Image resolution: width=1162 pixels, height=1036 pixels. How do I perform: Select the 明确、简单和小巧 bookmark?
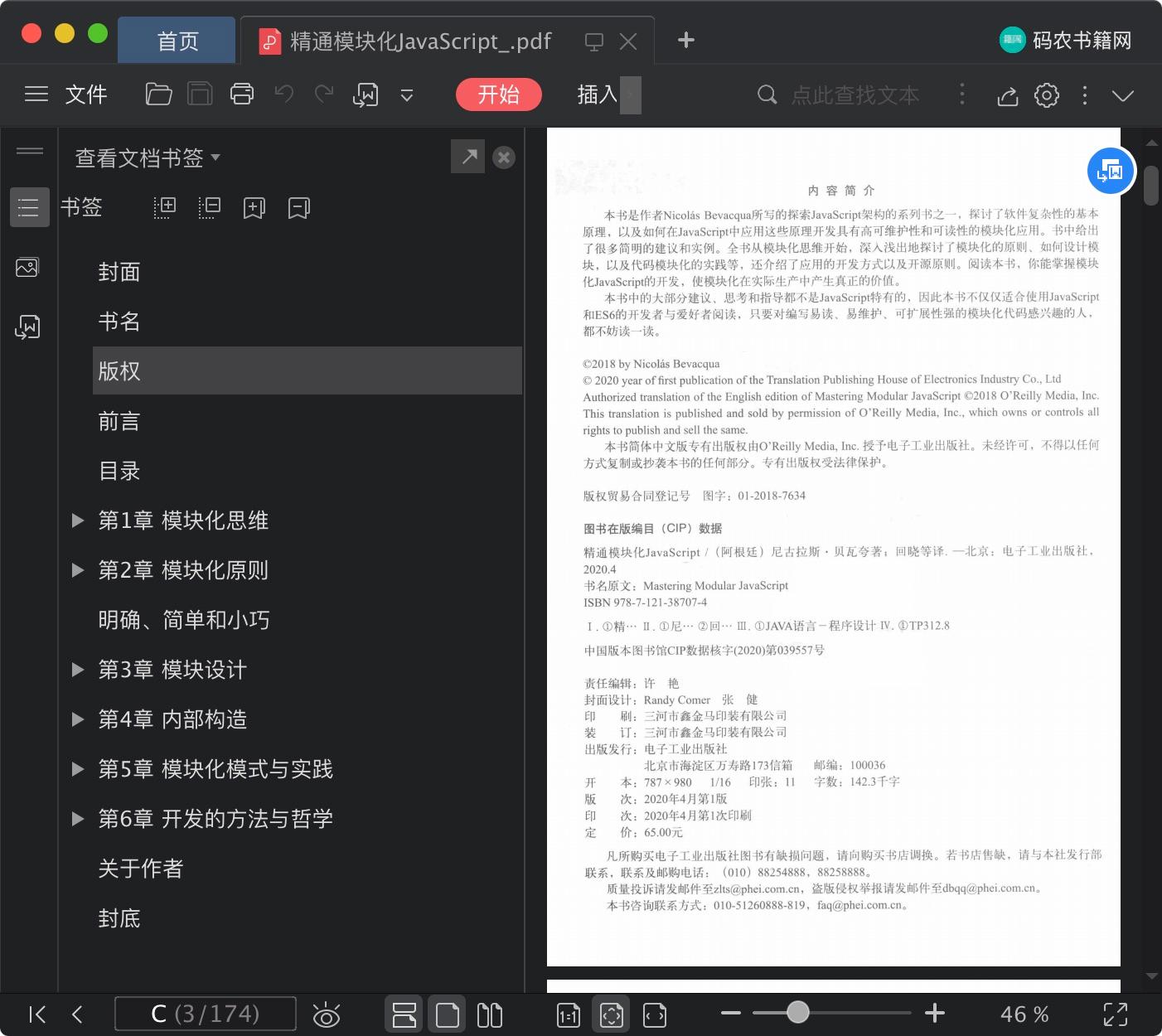click(x=307, y=620)
